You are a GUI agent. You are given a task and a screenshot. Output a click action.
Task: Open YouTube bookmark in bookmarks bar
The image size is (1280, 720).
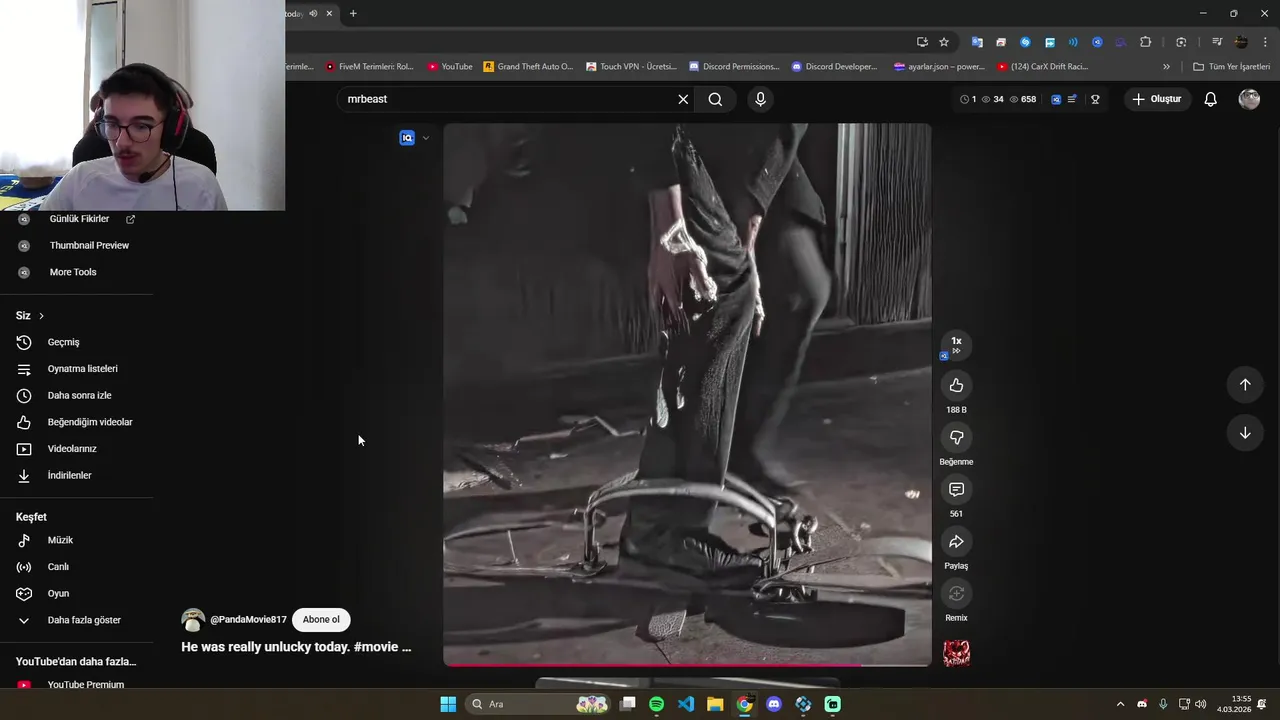pyautogui.click(x=450, y=66)
